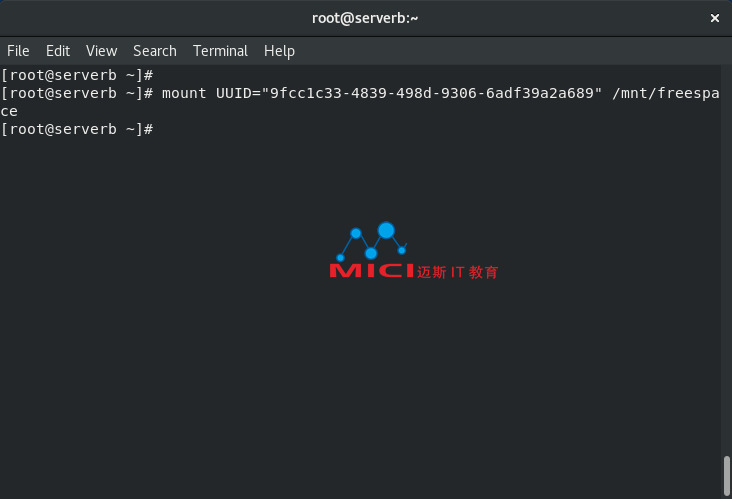The image size is (732, 499).
Task: Open the View menu
Action: [x=101, y=51]
